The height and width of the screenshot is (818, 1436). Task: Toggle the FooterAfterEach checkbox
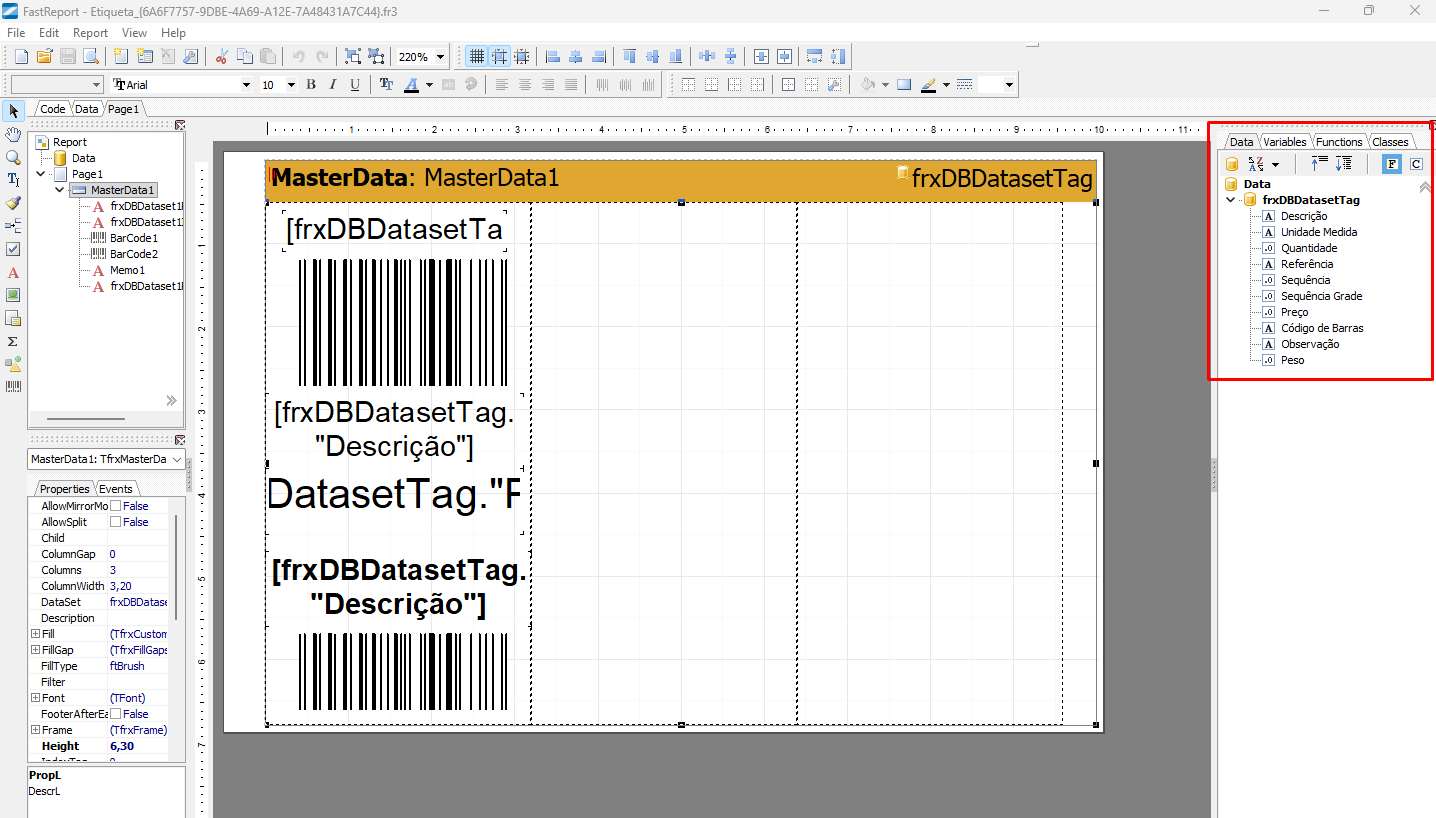pyautogui.click(x=115, y=714)
